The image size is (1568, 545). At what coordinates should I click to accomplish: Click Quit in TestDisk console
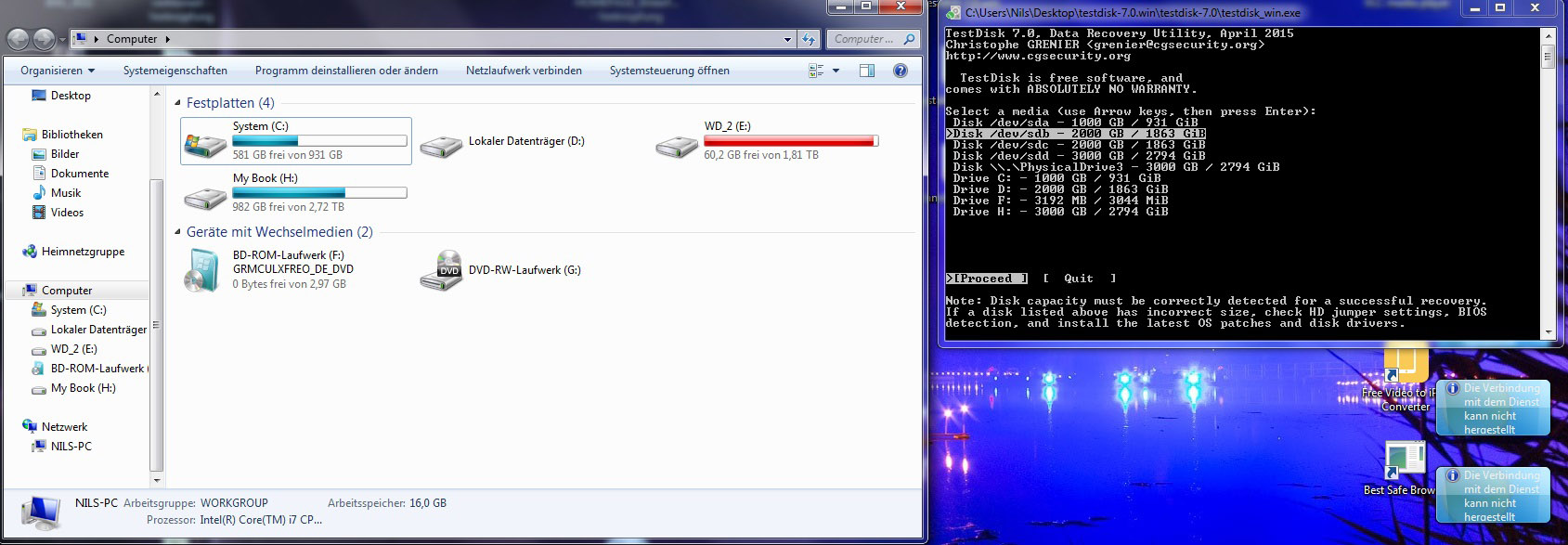click(1079, 279)
